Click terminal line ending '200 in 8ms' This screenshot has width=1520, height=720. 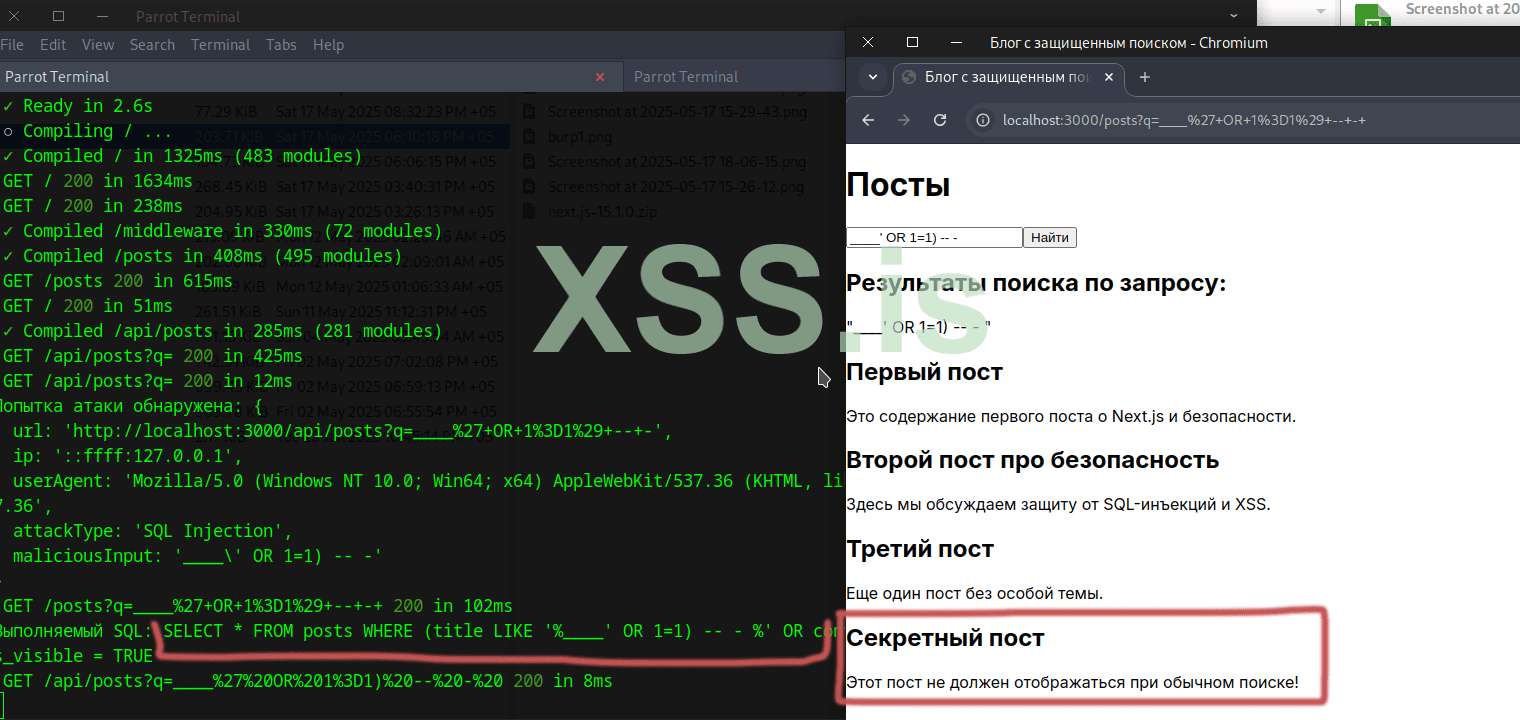tap(307, 681)
